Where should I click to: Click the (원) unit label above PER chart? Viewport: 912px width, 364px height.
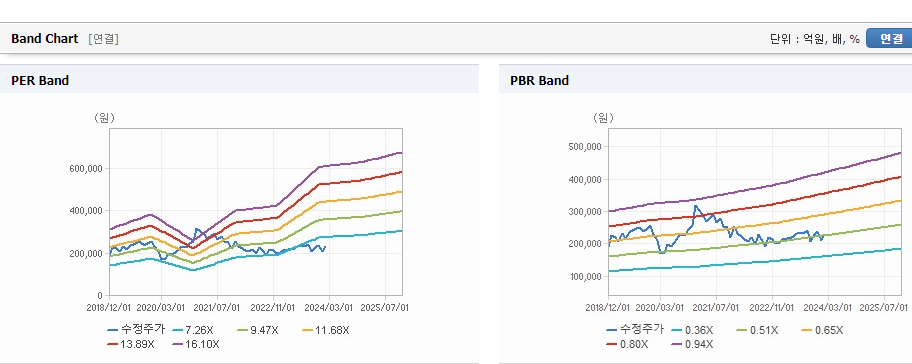(105, 118)
